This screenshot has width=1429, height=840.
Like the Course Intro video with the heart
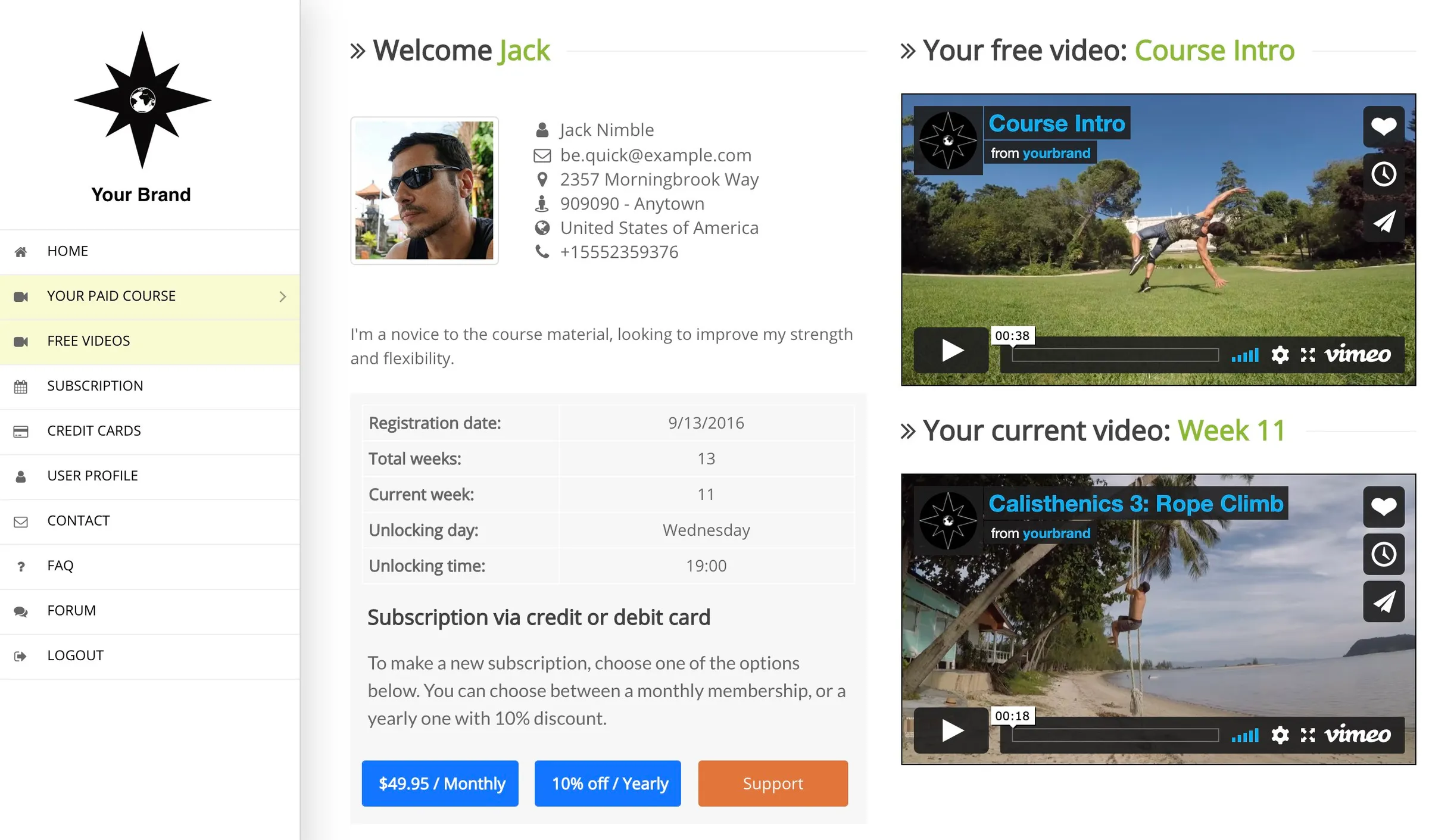[x=1384, y=126]
